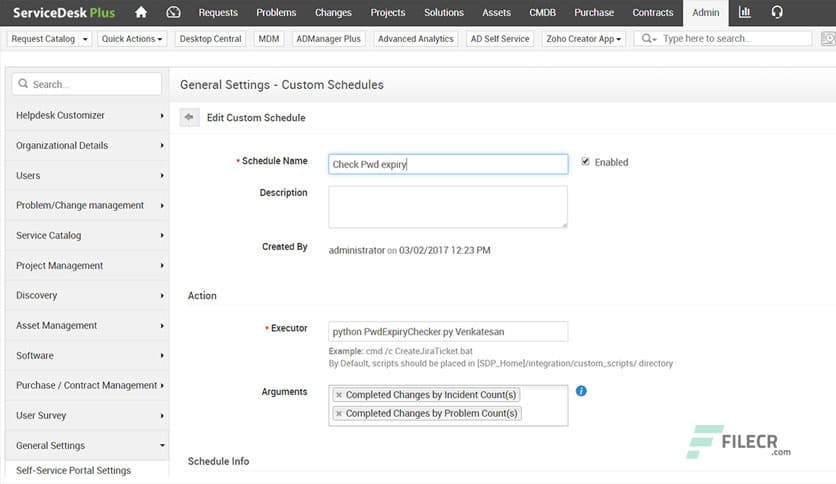This screenshot has height=484, width=836.
Task: Click the Schedule Name input field
Action: 448,164
